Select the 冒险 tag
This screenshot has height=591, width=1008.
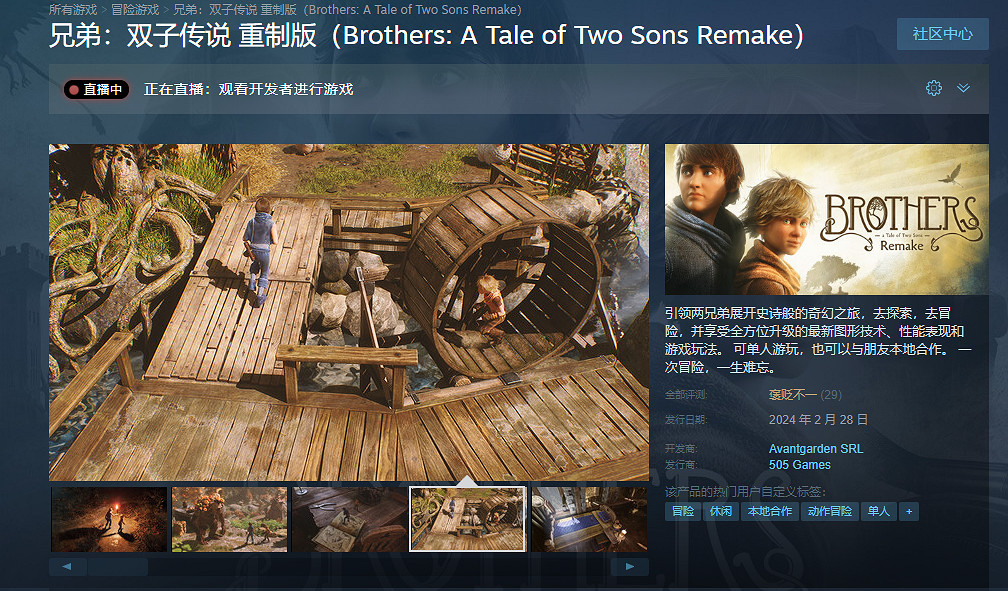coord(683,511)
